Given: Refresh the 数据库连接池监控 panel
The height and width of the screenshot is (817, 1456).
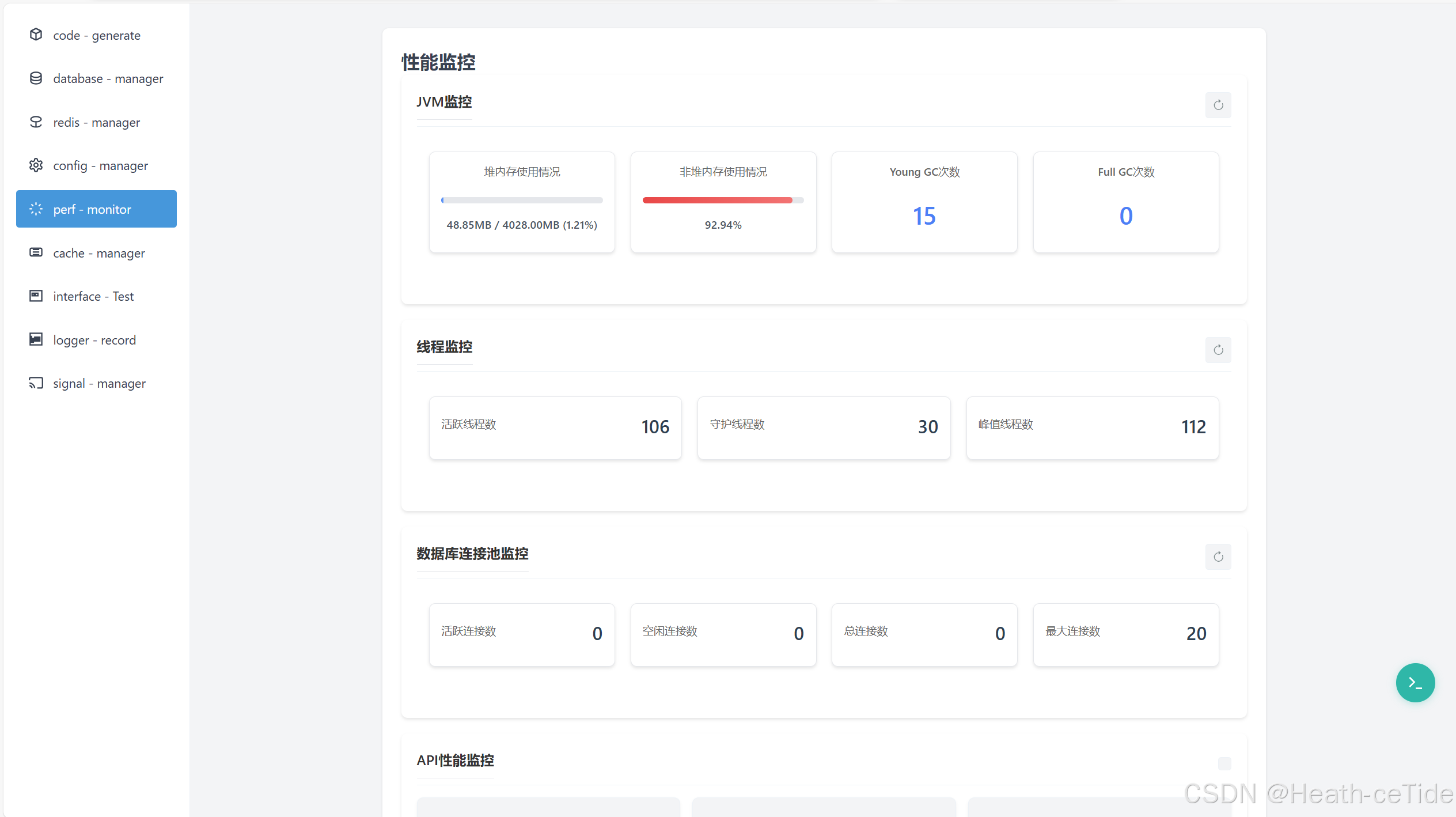Looking at the screenshot, I should click(1218, 557).
